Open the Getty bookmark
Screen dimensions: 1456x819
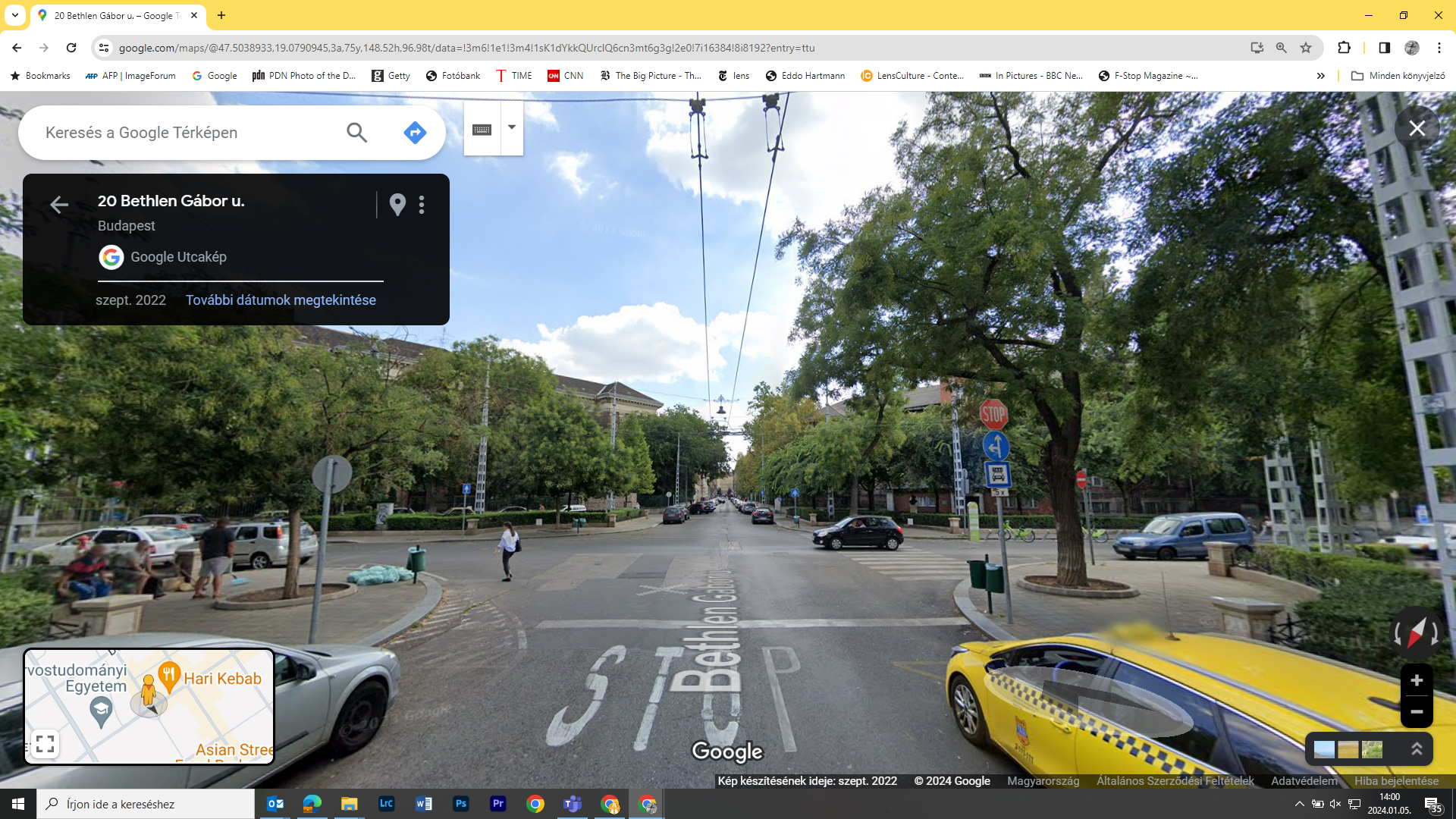click(391, 76)
